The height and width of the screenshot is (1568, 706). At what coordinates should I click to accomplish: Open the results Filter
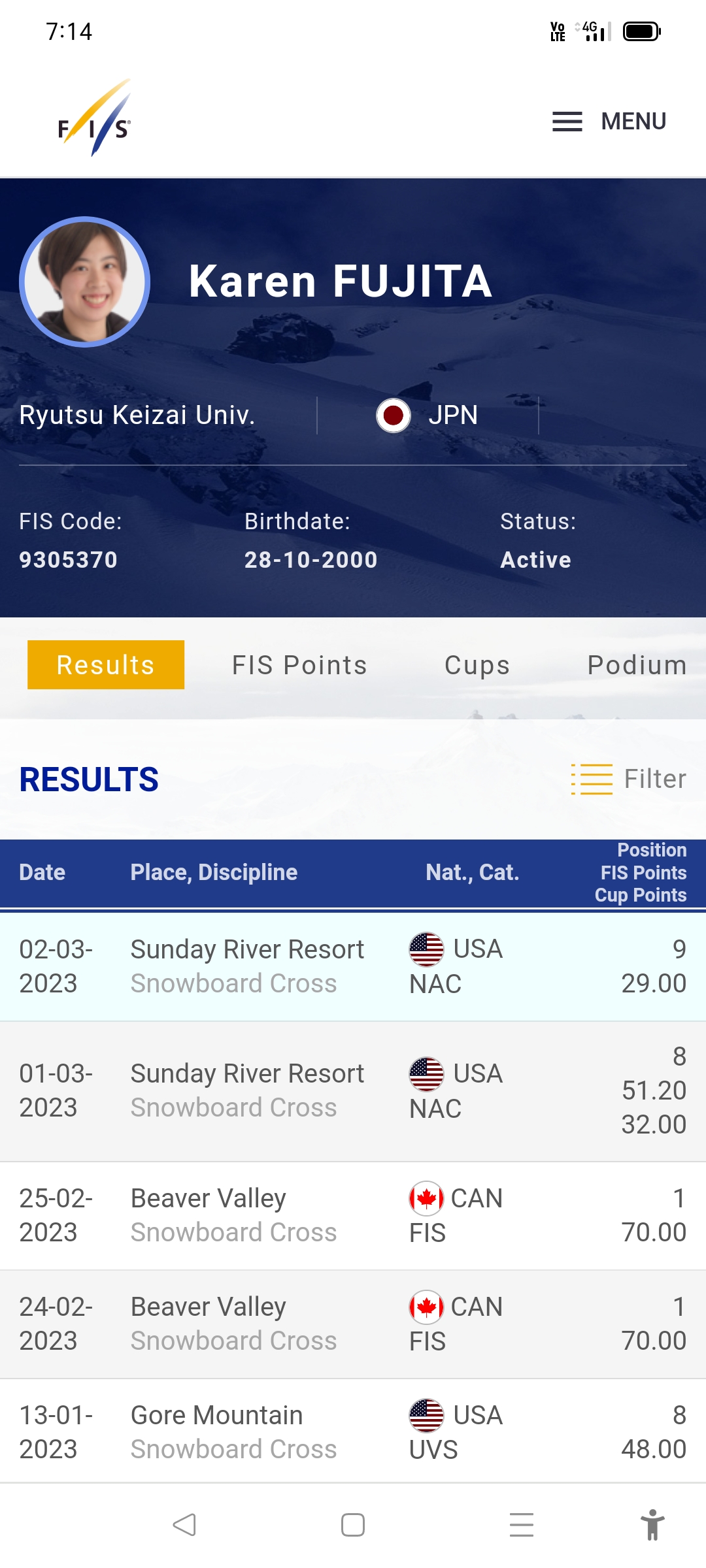click(629, 779)
